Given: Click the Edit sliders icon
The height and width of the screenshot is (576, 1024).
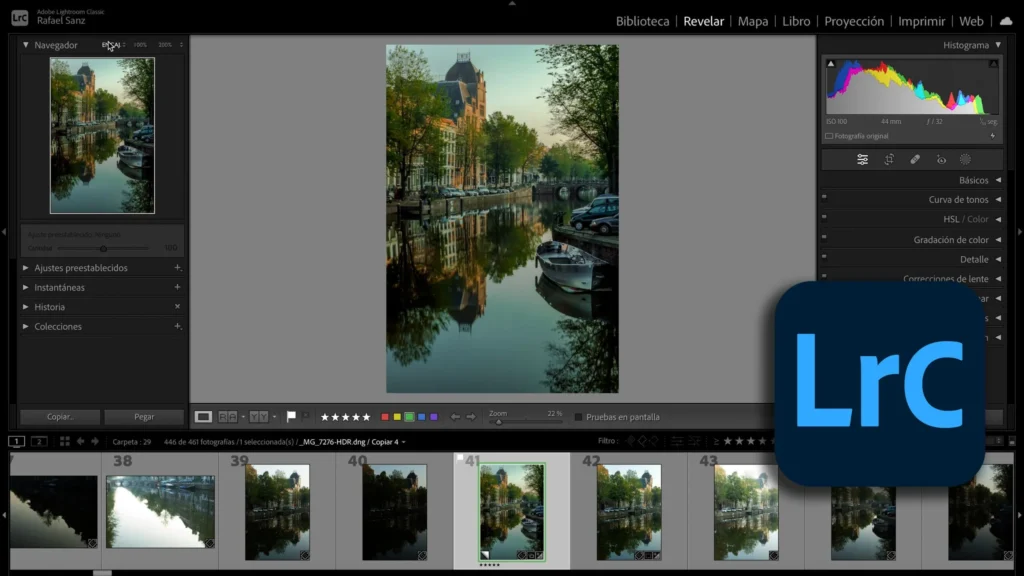Looking at the screenshot, I should (862, 159).
